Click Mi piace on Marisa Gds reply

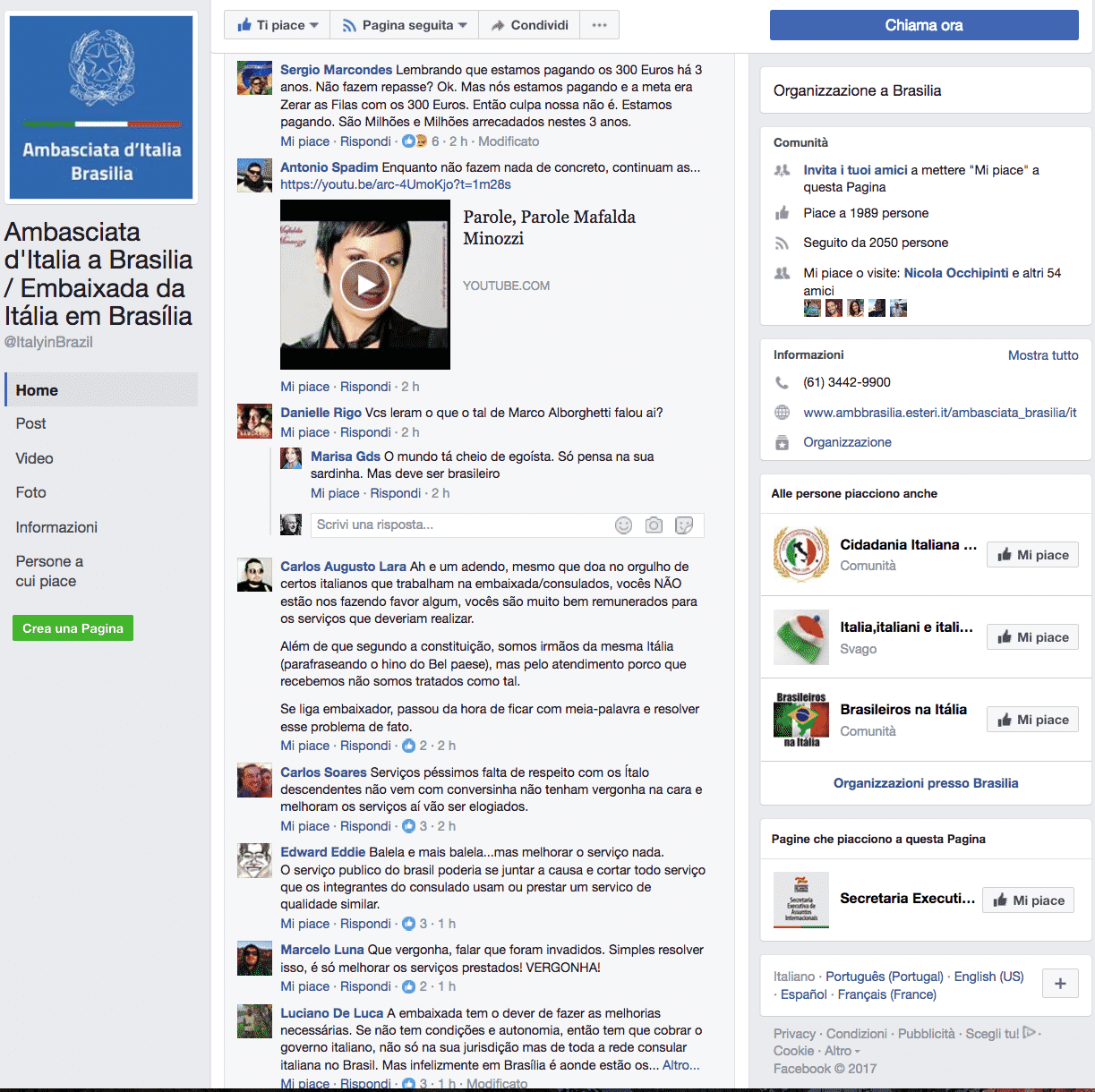coord(335,493)
